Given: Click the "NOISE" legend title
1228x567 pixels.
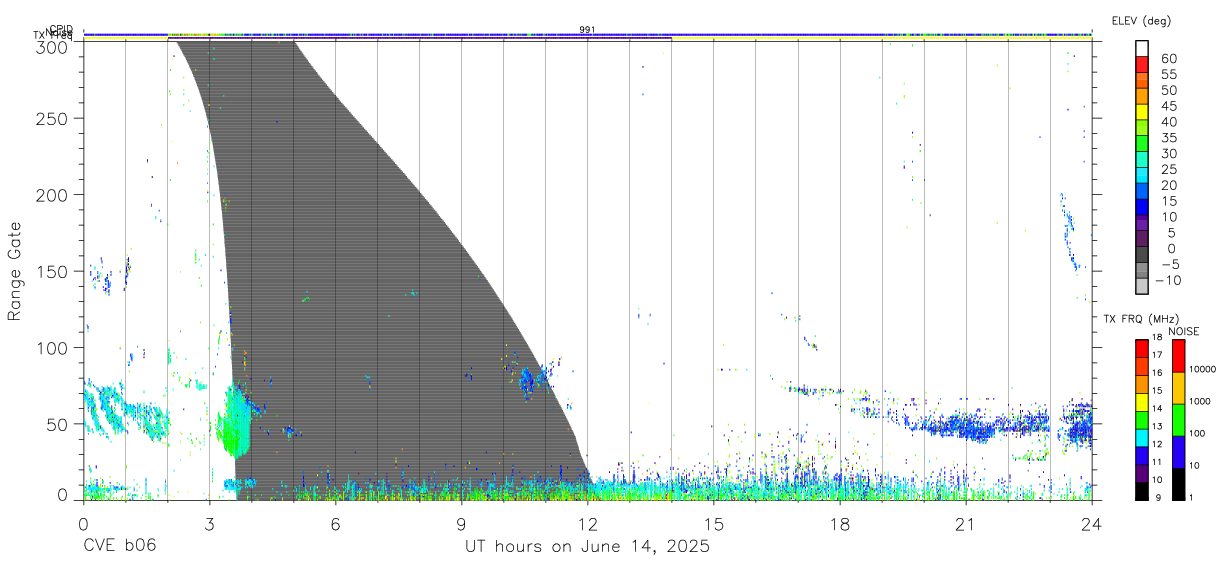Looking at the screenshot, I should 1183,331.
